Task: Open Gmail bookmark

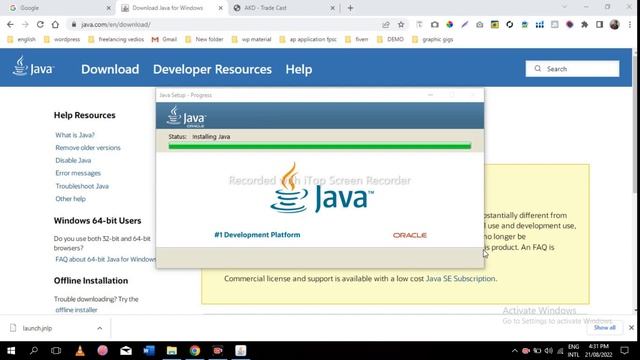Action: point(164,39)
